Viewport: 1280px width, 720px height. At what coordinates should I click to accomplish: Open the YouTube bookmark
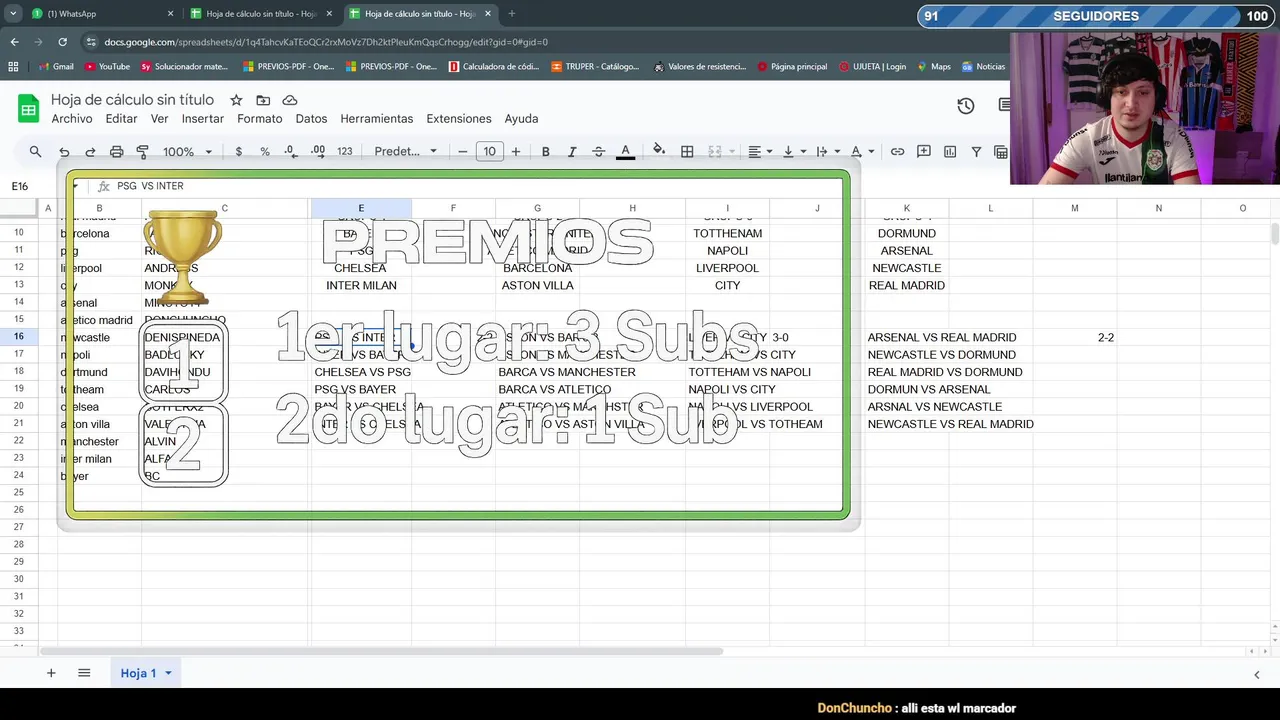coord(107,67)
